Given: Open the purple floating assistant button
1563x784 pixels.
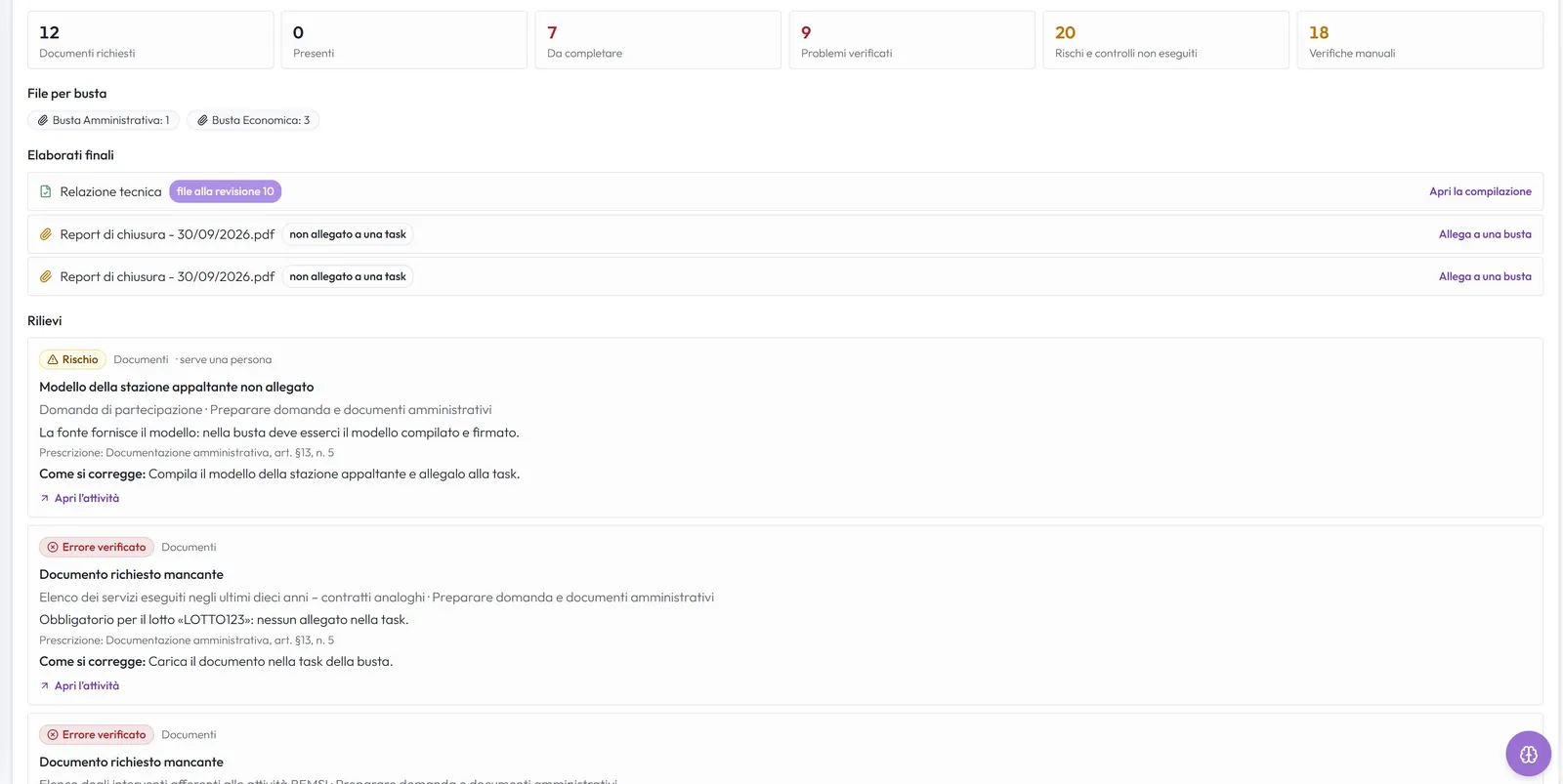Looking at the screenshot, I should click(x=1529, y=754).
